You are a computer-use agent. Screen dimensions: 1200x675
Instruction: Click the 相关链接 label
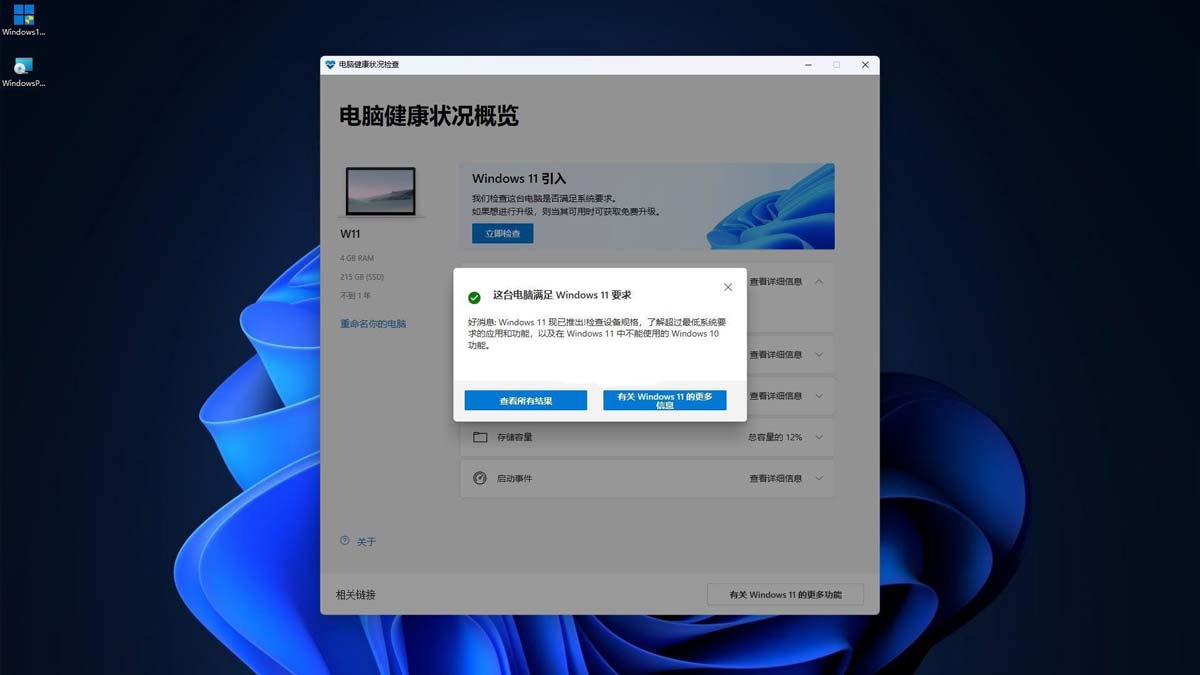coord(356,595)
